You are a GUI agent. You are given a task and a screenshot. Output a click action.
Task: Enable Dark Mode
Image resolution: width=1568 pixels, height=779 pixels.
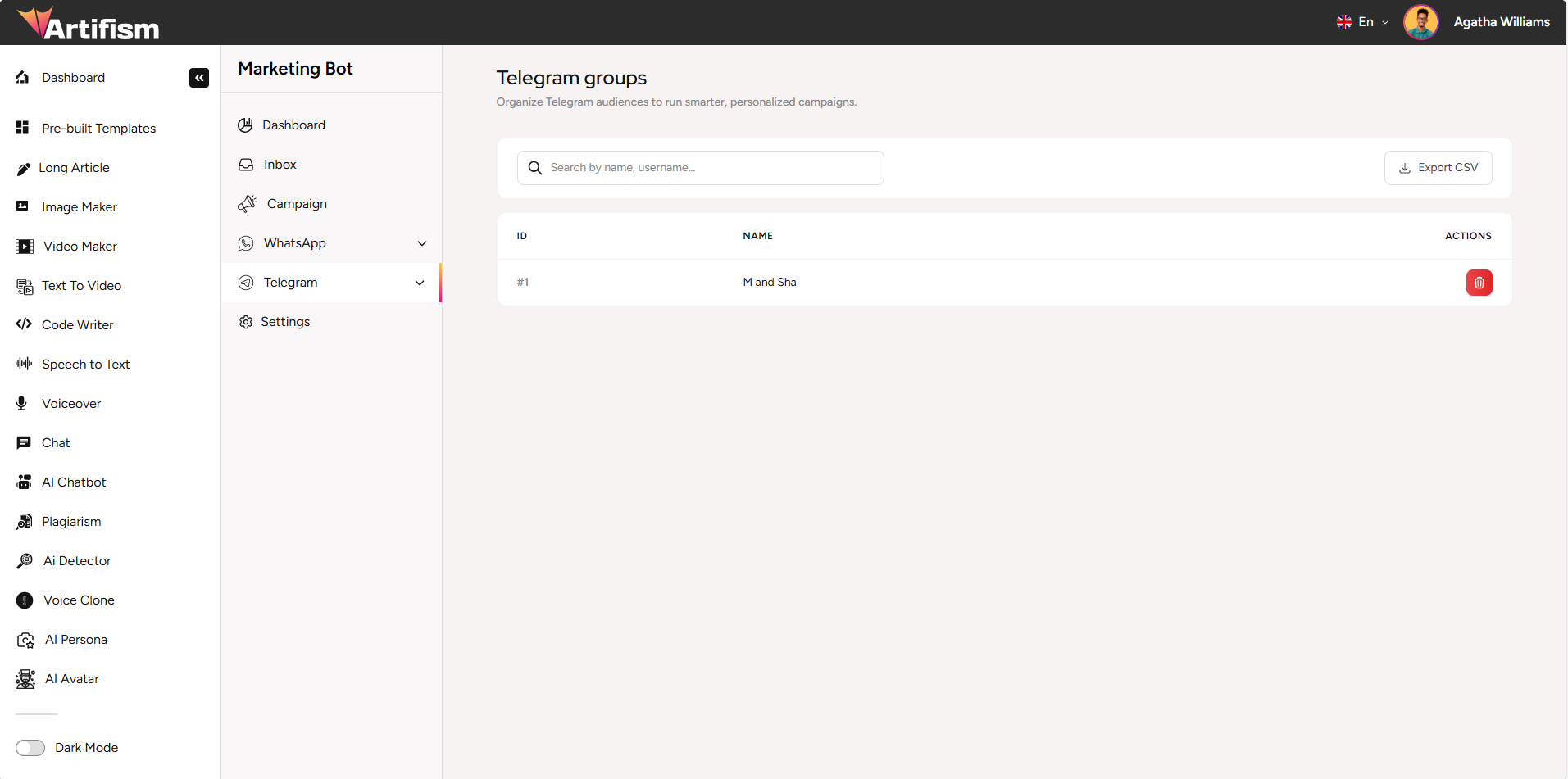coord(30,747)
